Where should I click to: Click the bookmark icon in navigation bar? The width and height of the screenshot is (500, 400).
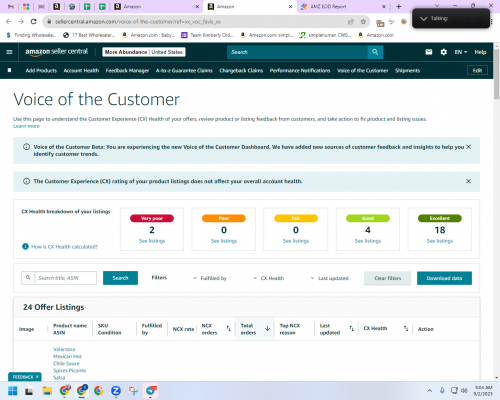click(9, 70)
